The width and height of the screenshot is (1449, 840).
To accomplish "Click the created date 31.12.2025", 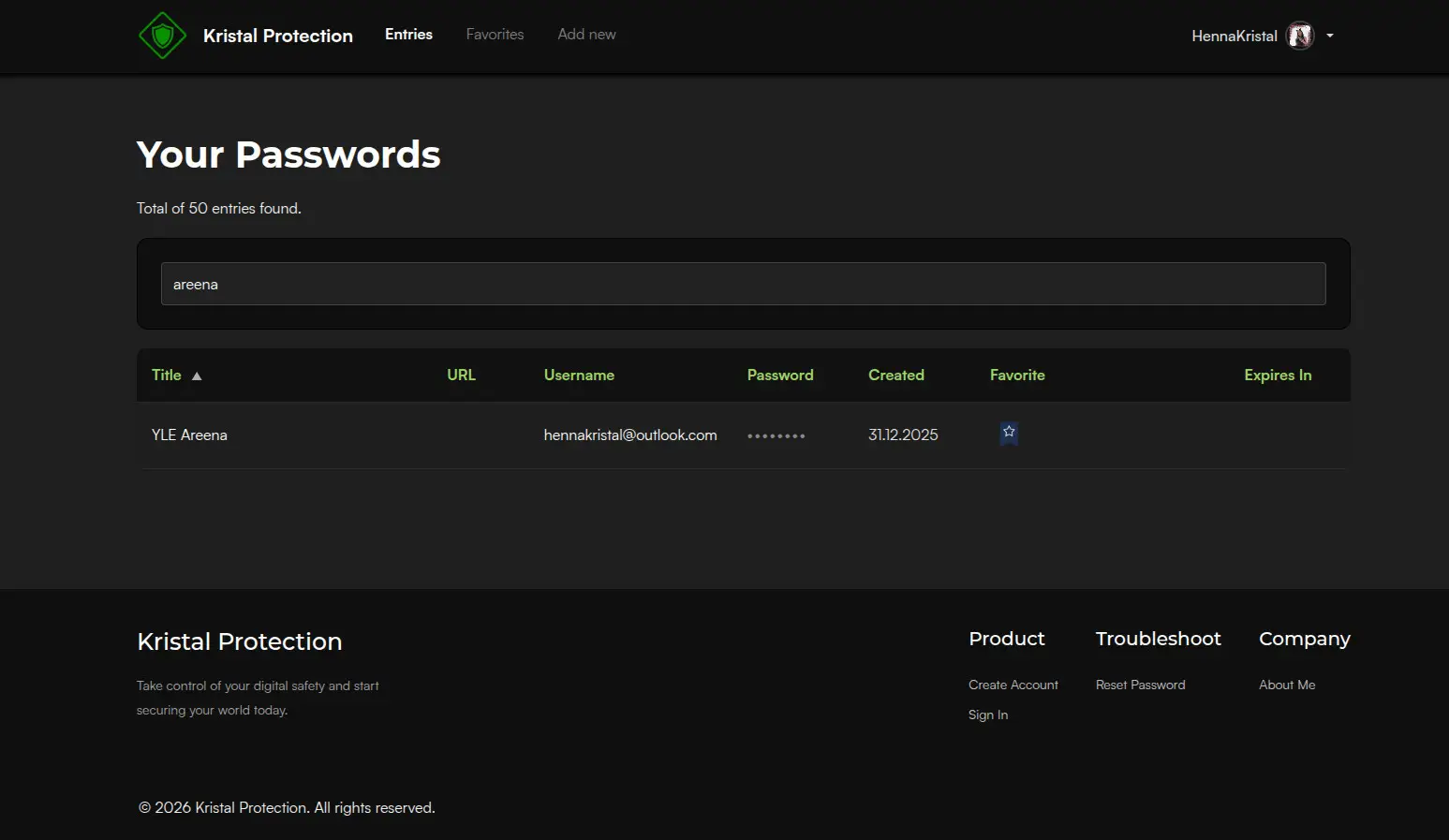I will tap(903, 435).
